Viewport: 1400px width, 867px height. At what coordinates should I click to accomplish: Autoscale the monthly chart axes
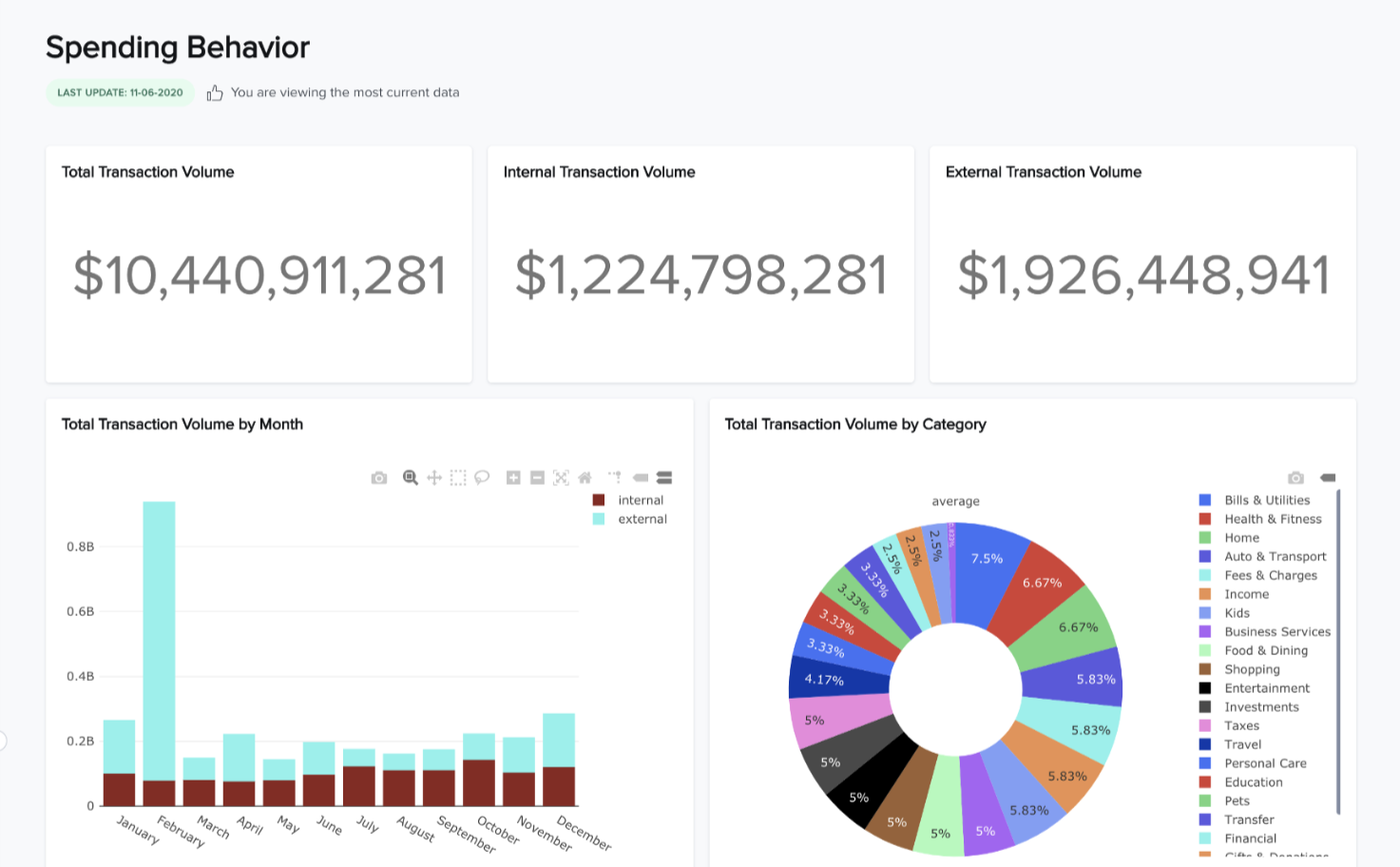(561, 477)
